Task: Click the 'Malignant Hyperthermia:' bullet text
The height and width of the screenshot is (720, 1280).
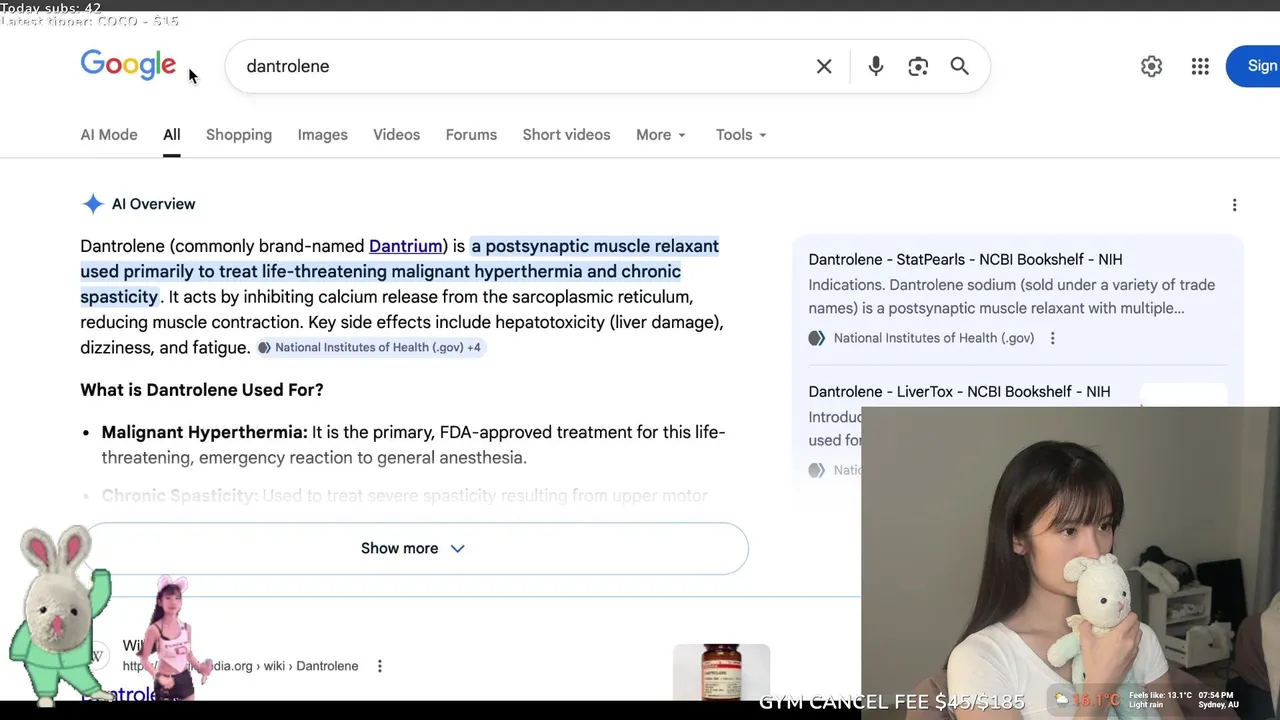Action: 204,432
